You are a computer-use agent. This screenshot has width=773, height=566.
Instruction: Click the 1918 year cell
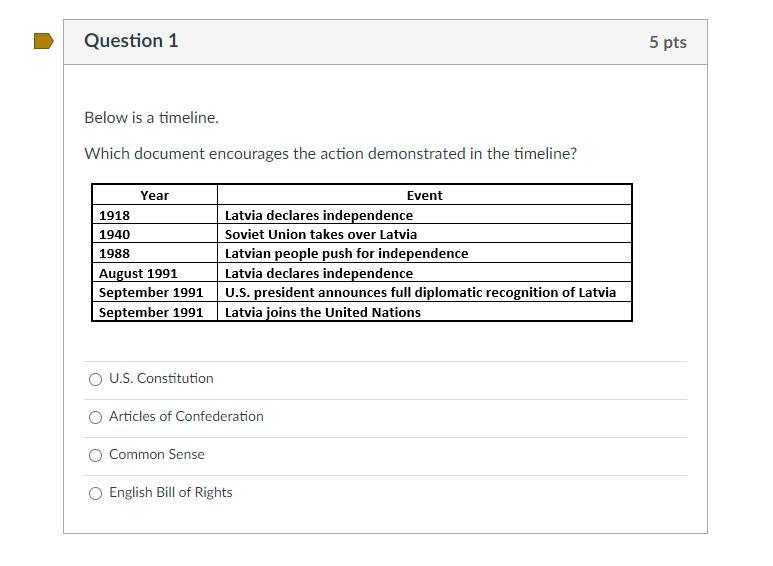point(115,215)
